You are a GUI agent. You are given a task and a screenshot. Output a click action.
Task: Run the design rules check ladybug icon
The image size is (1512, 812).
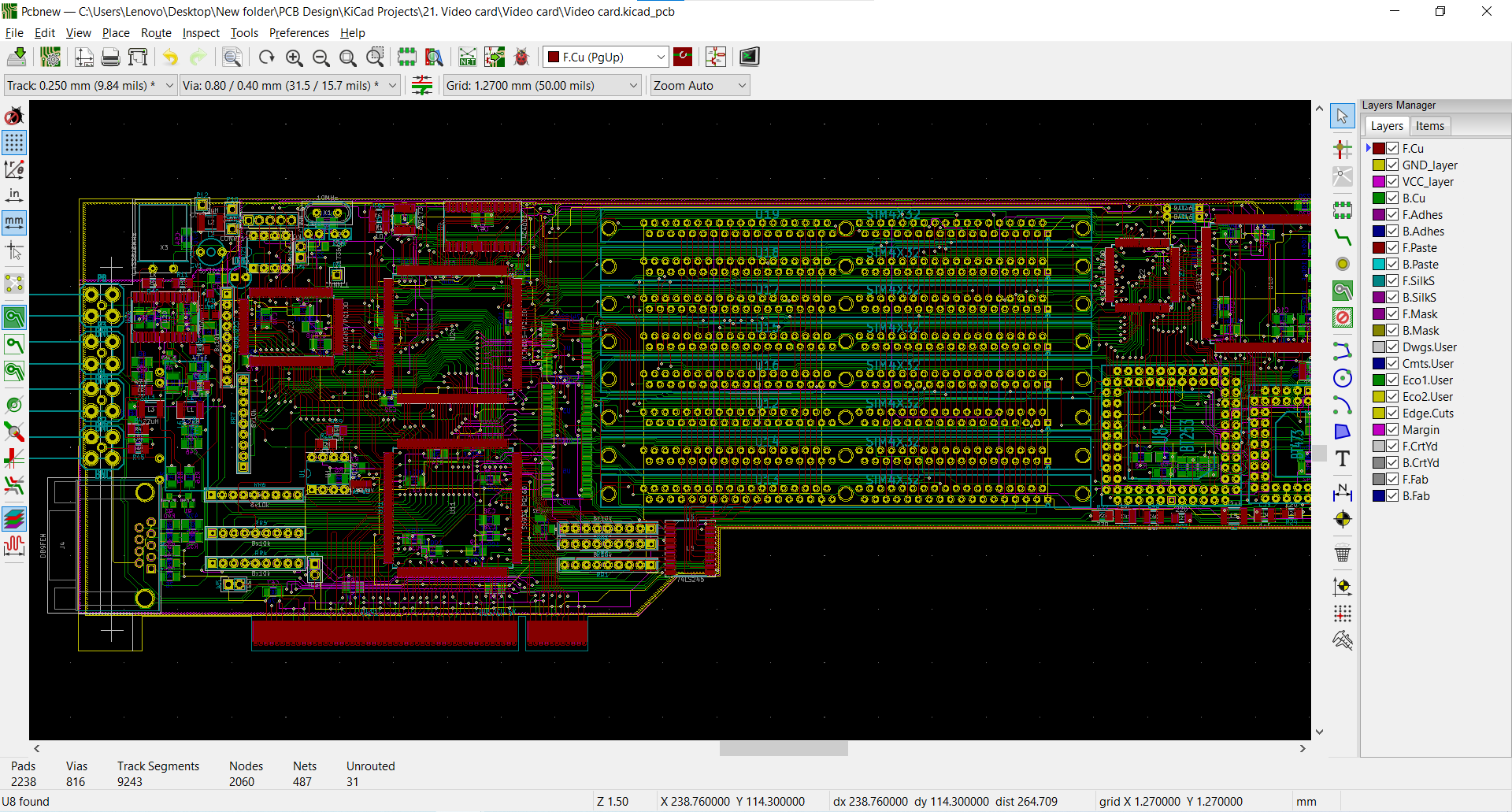tap(521, 57)
